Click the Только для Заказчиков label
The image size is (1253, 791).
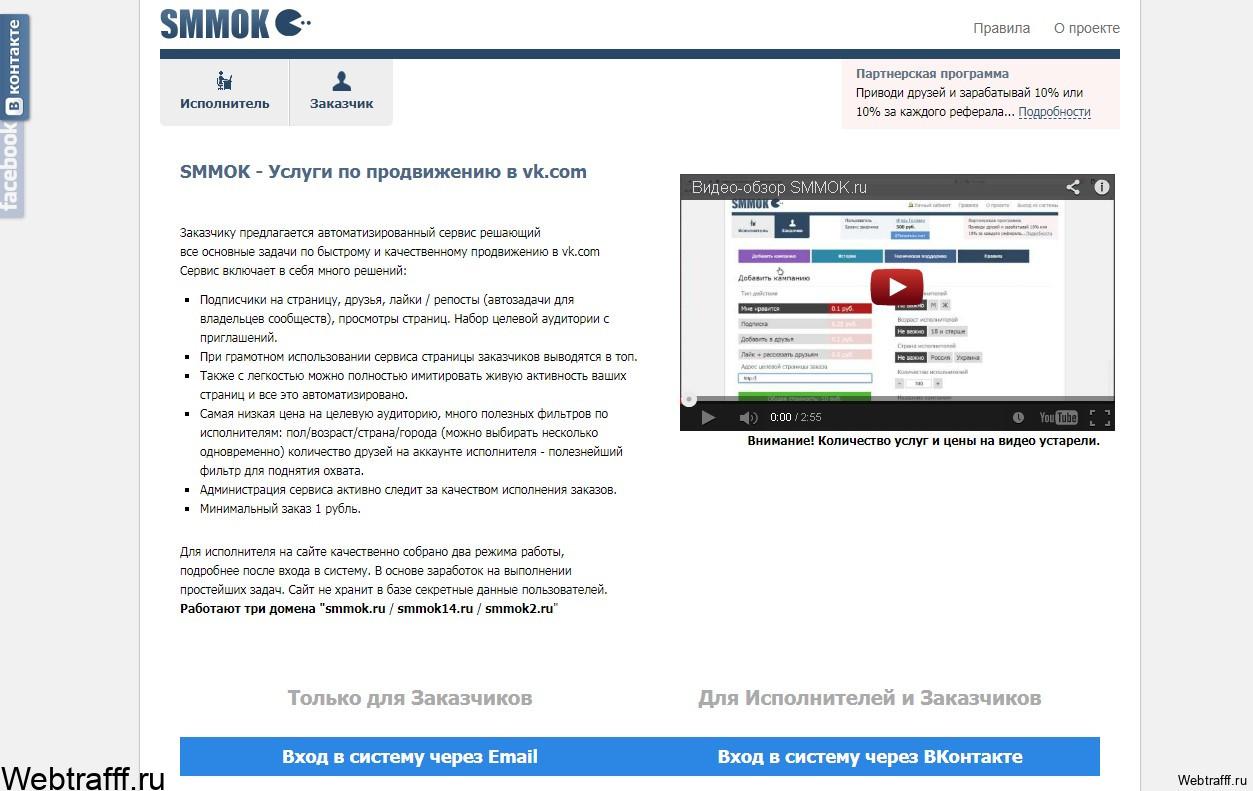410,698
